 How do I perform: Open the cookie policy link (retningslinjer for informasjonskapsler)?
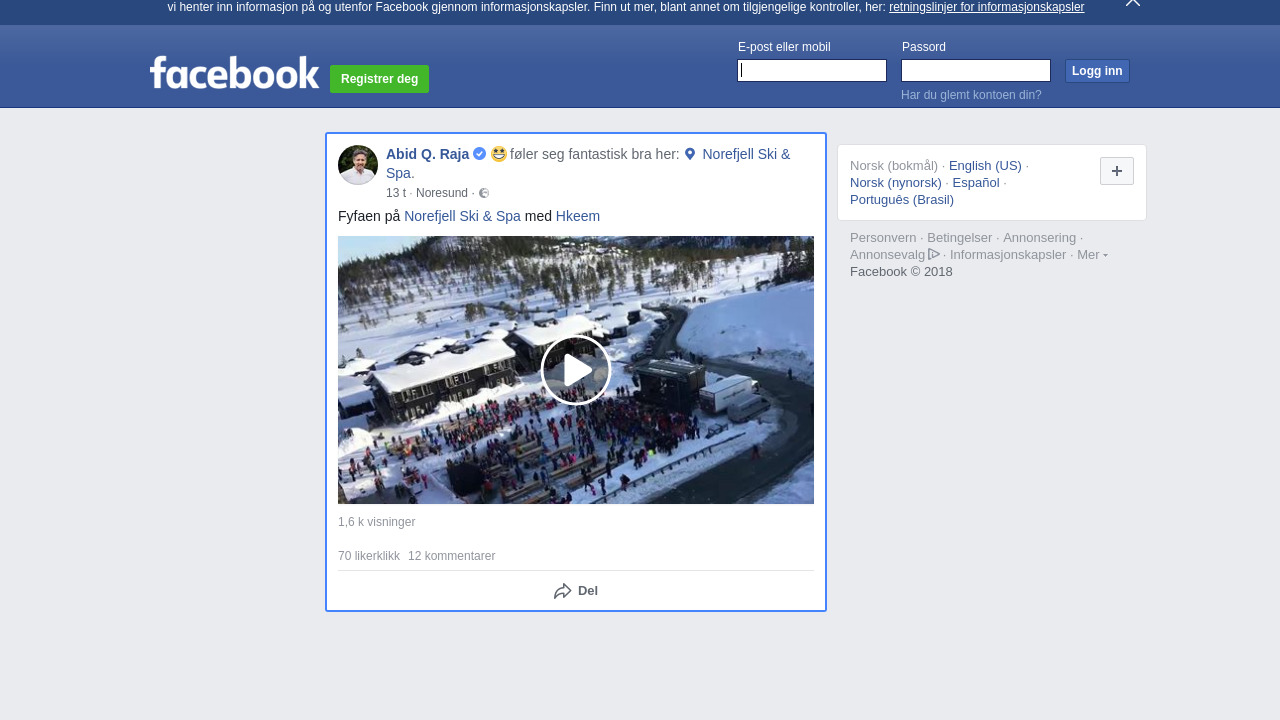[986, 7]
